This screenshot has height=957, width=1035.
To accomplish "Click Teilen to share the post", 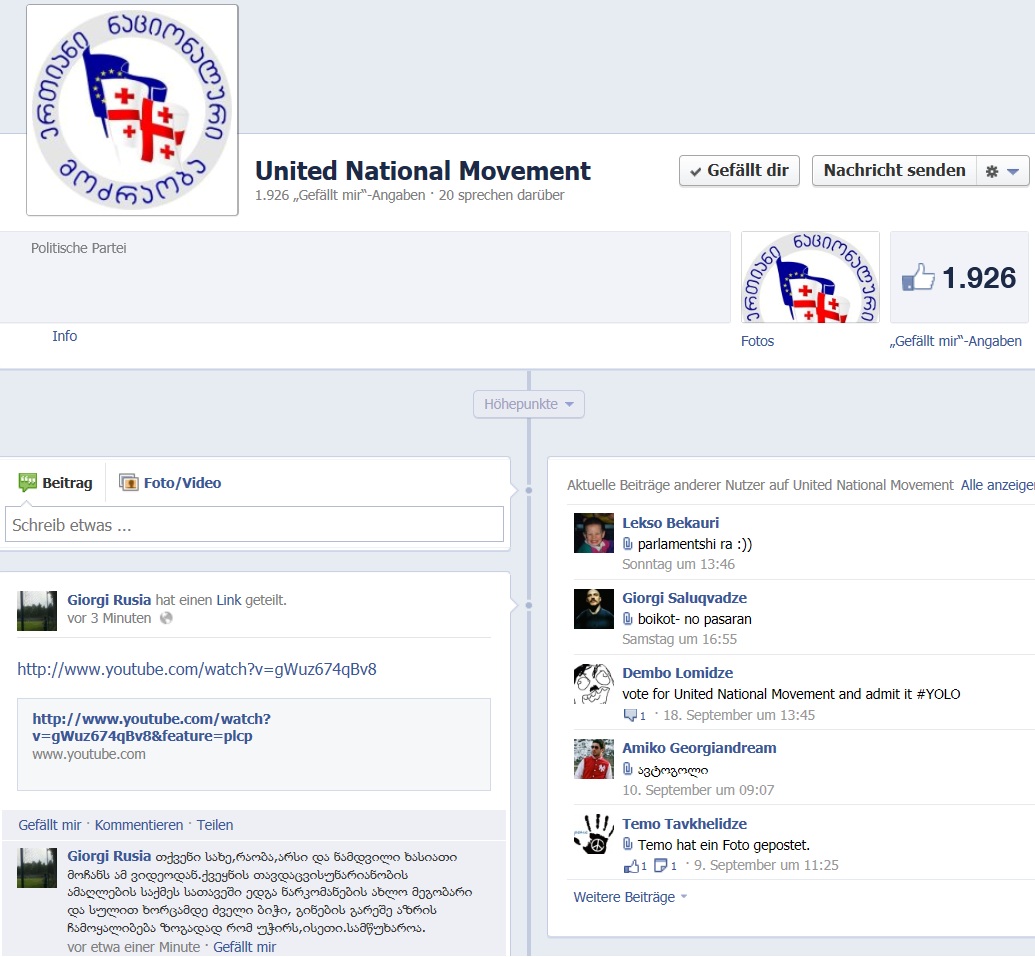I will [215, 825].
